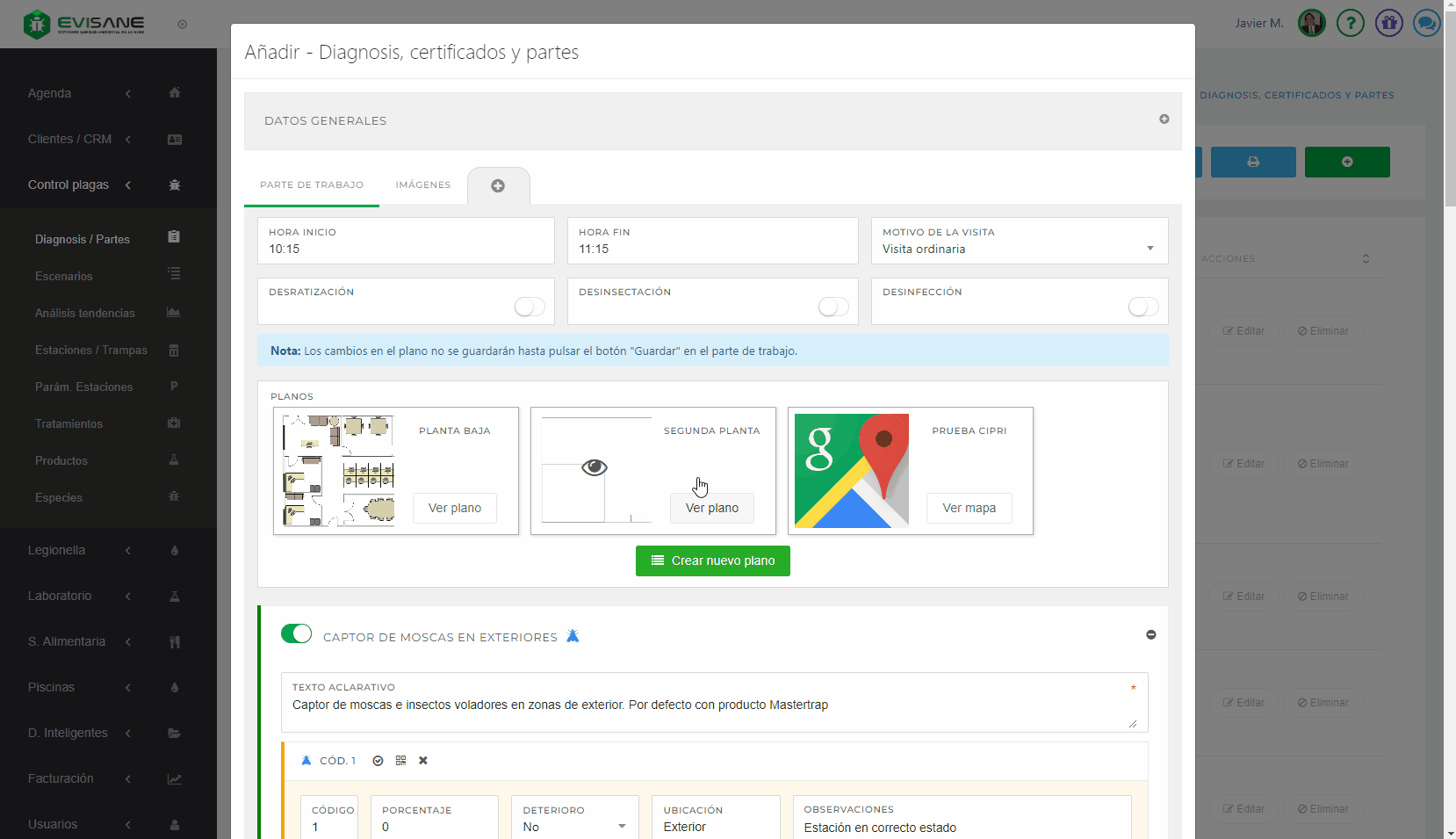Open the chat messages icon
Image resolution: width=1456 pixels, height=839 pixels.
coord(1426,23)
